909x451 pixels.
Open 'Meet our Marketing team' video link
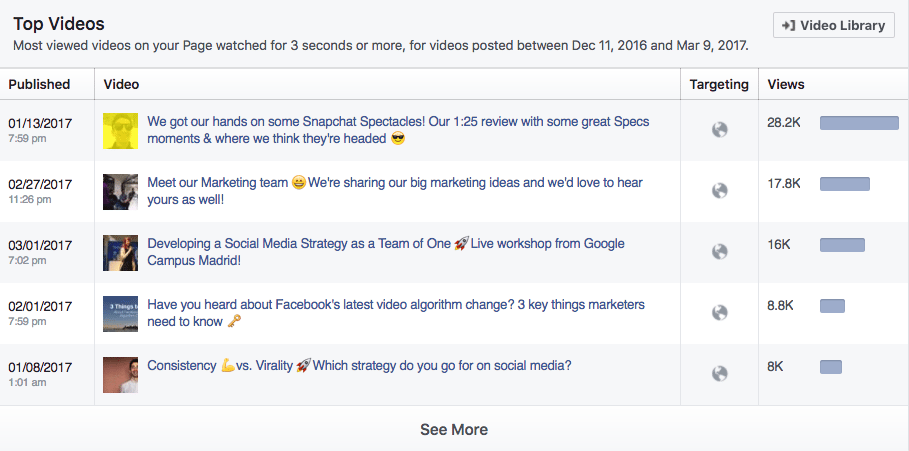click(395, 191)
